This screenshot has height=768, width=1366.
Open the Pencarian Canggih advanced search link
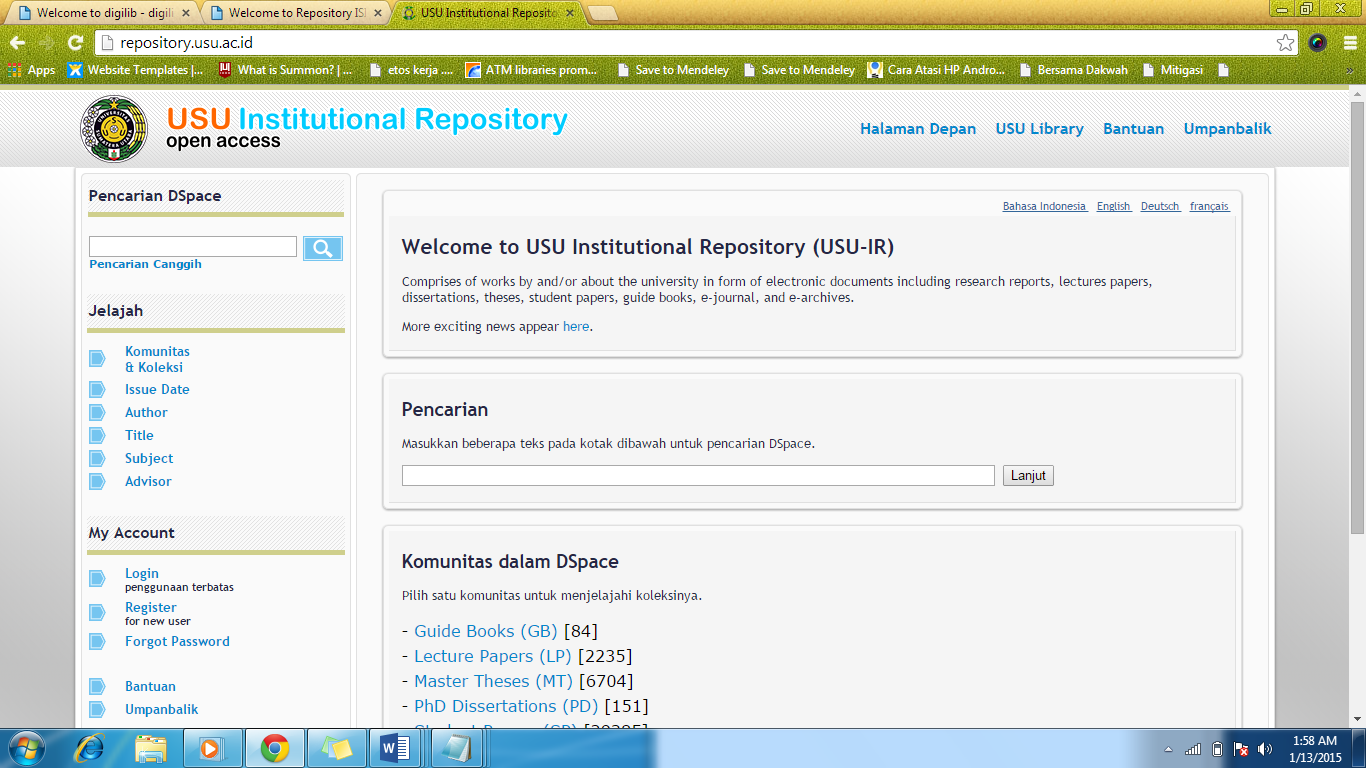point(145,264)
